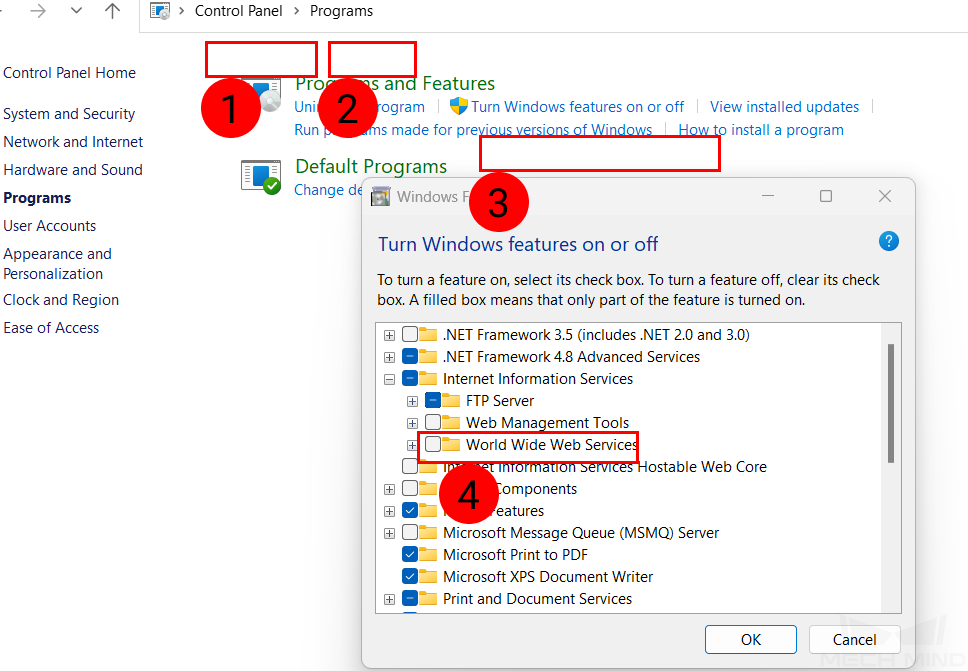The image size is (968, 671).
Task: Expand World Wide Web Services node
Action: click(412, 446)
